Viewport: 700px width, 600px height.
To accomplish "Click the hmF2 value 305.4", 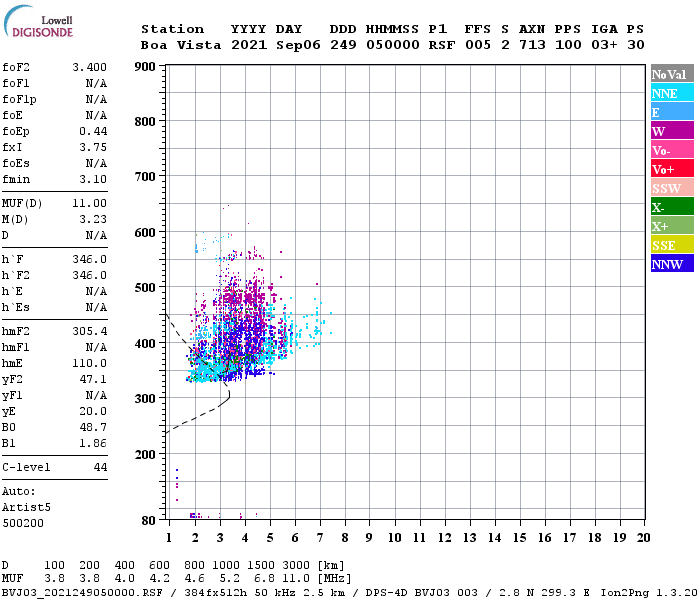I will [x=89, y=331].
